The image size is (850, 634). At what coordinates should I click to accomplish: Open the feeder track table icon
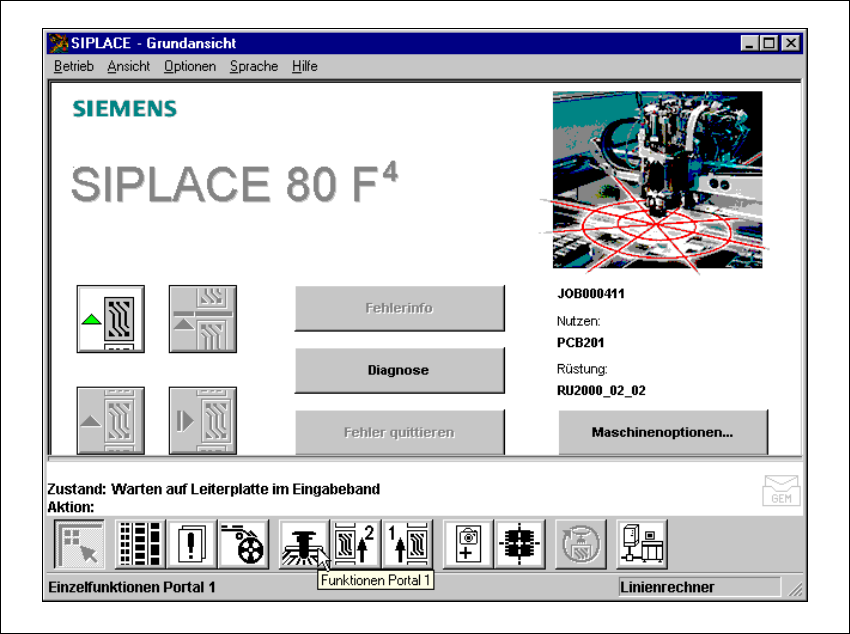pyautogui.click(x=140, y=544)
